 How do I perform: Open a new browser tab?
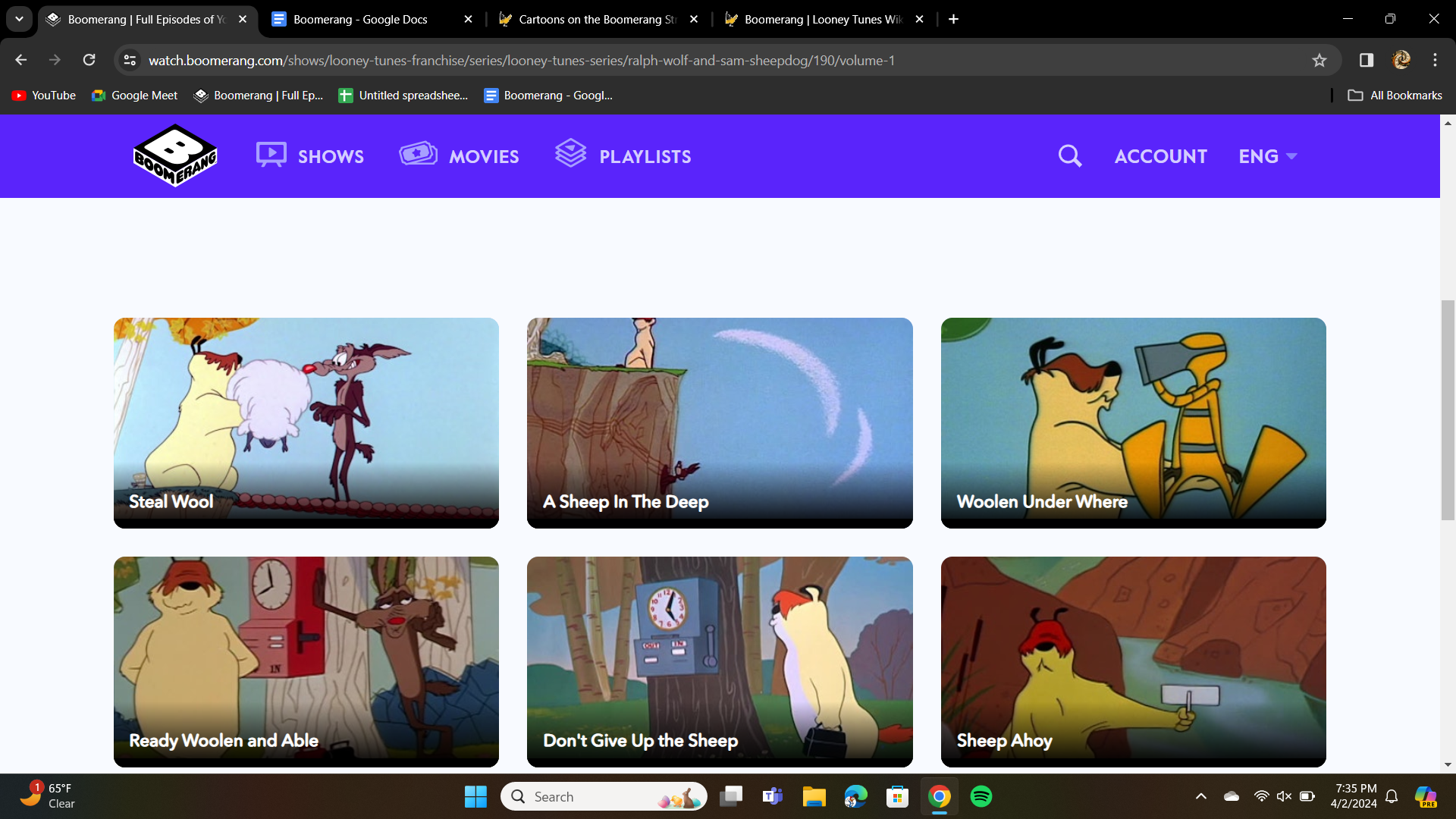tap(953, 20)
